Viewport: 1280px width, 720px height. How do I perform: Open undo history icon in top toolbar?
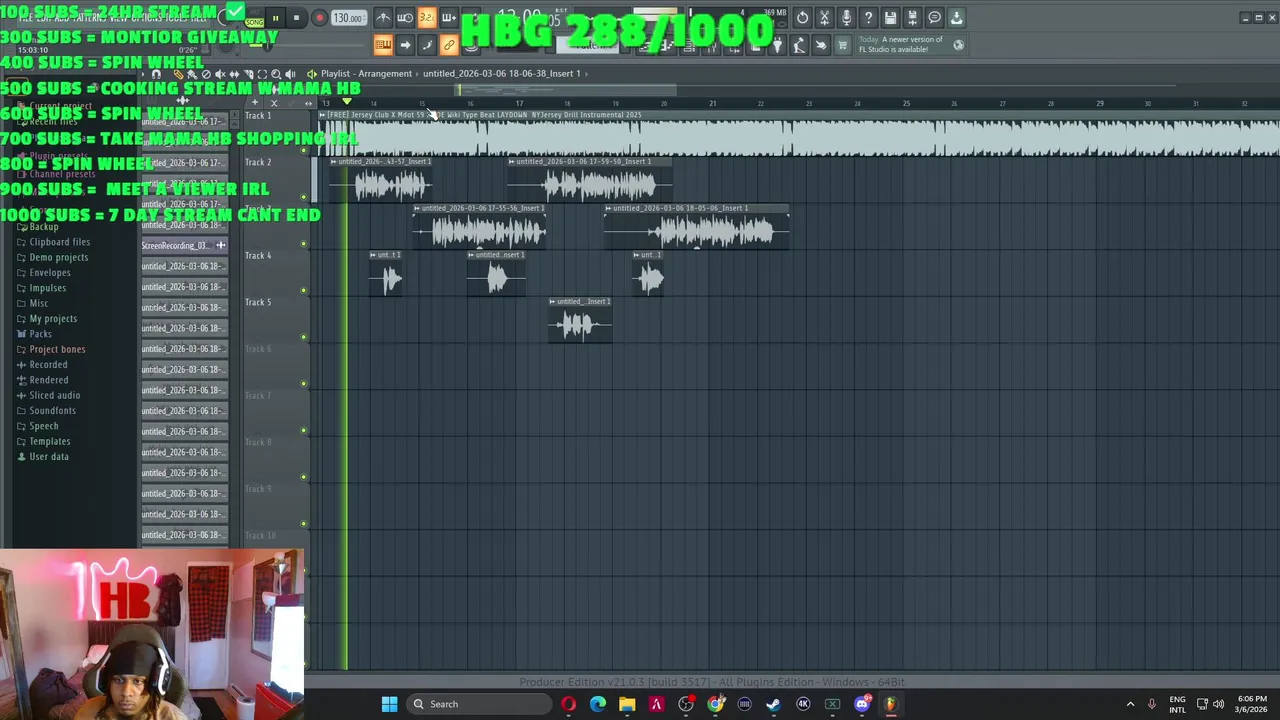tap(802, 18)
